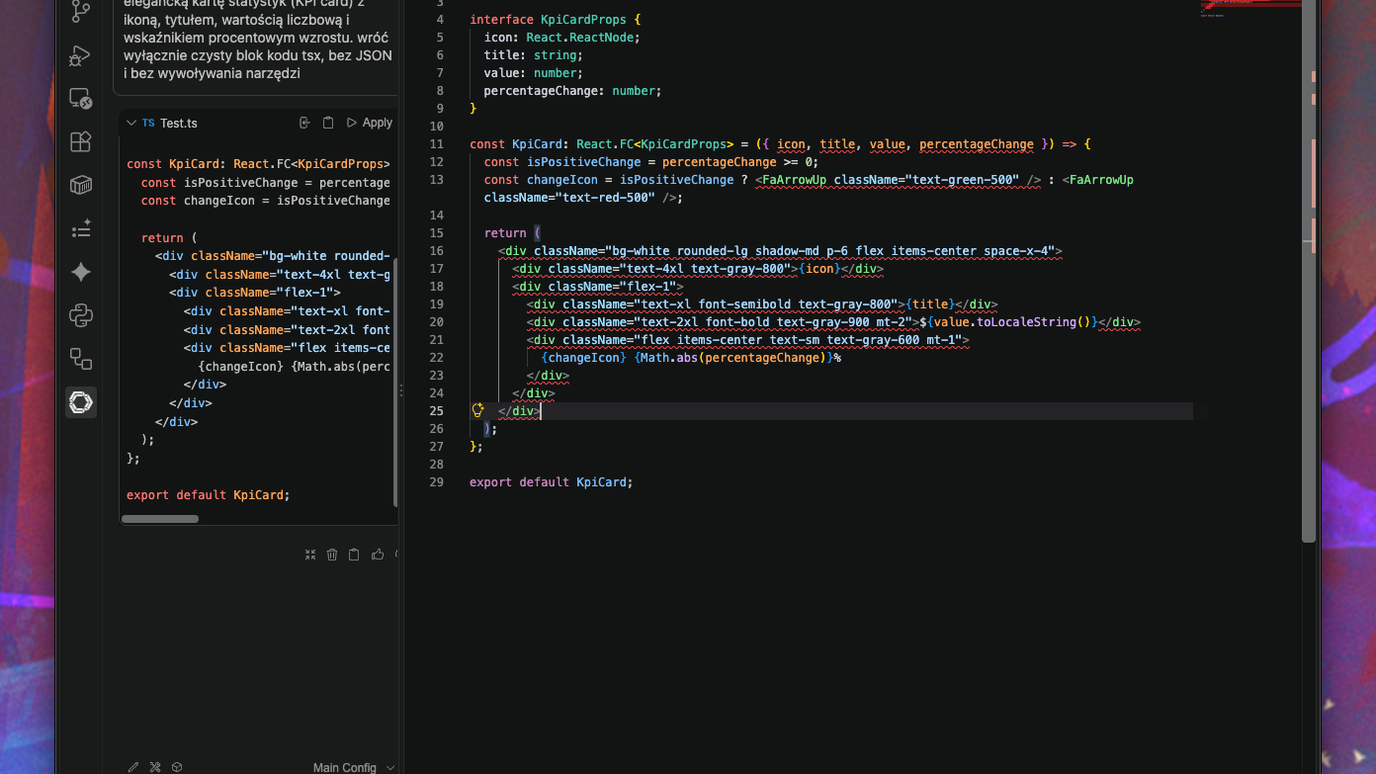1376x774 pixels.
Task: Open the Run and Debug view
Action: pyautogui.click(x=81, y=55)
